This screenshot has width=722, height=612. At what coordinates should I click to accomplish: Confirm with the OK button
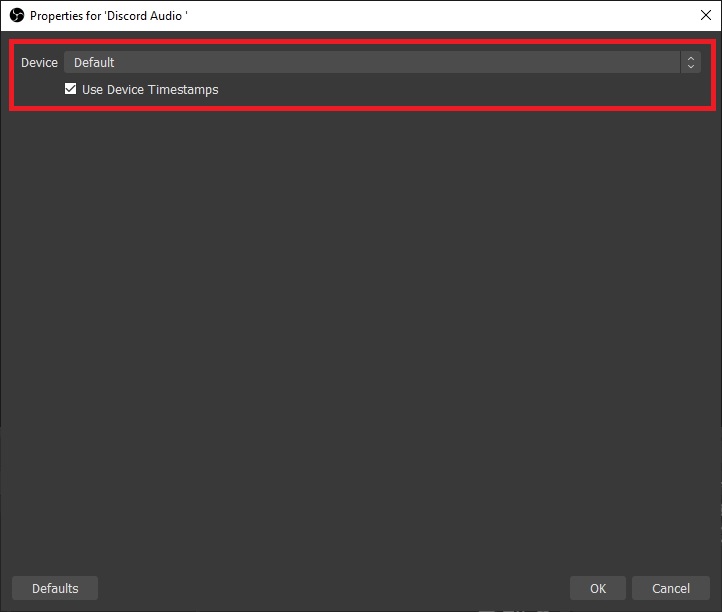(598, 588)
